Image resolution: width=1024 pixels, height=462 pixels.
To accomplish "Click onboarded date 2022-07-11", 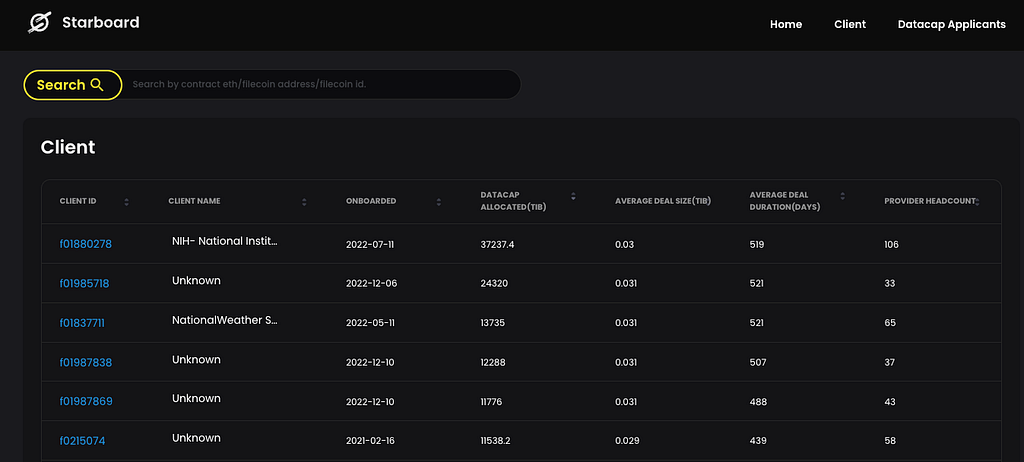I will (x=370, y=245).
